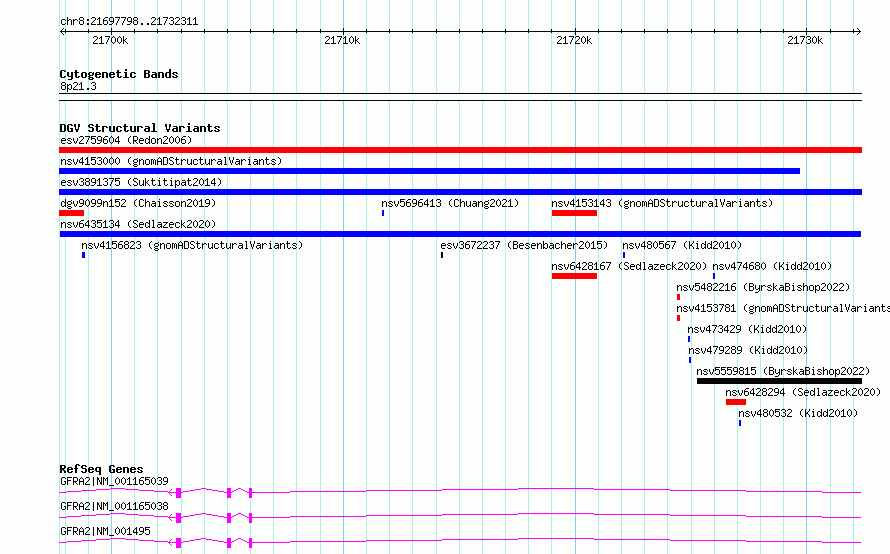Click the red nsv4153143 variant block

pyautogui.click(x=574, y=213)
